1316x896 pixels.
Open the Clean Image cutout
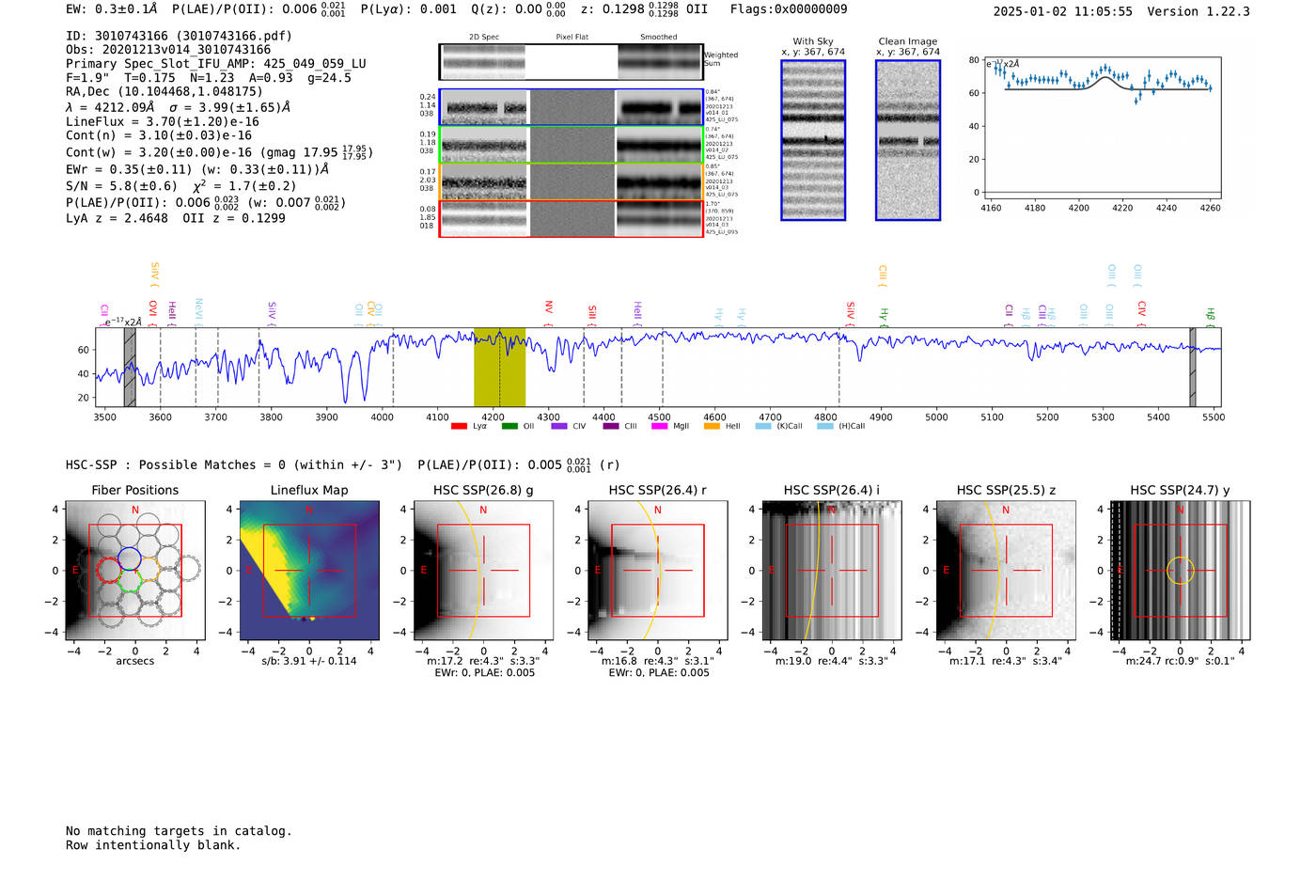click(908, 140)
